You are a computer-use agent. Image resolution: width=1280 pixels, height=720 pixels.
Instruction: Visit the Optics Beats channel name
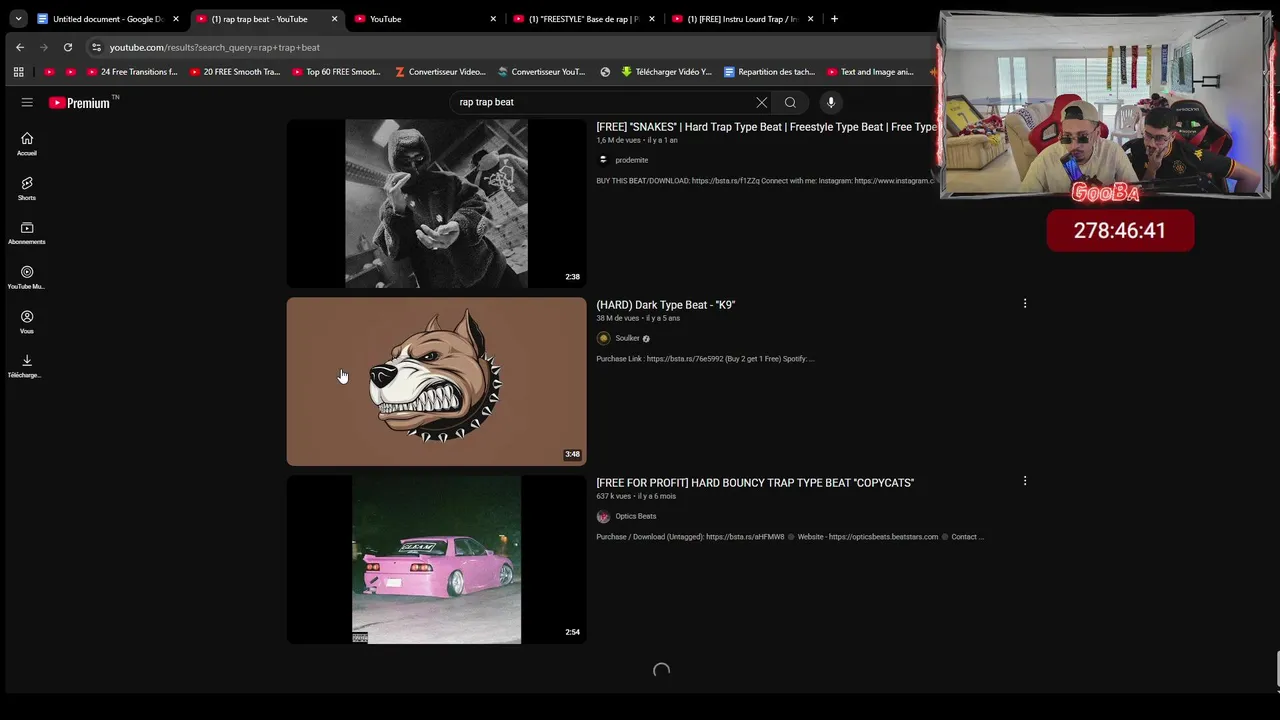click(x=636, y=516)
